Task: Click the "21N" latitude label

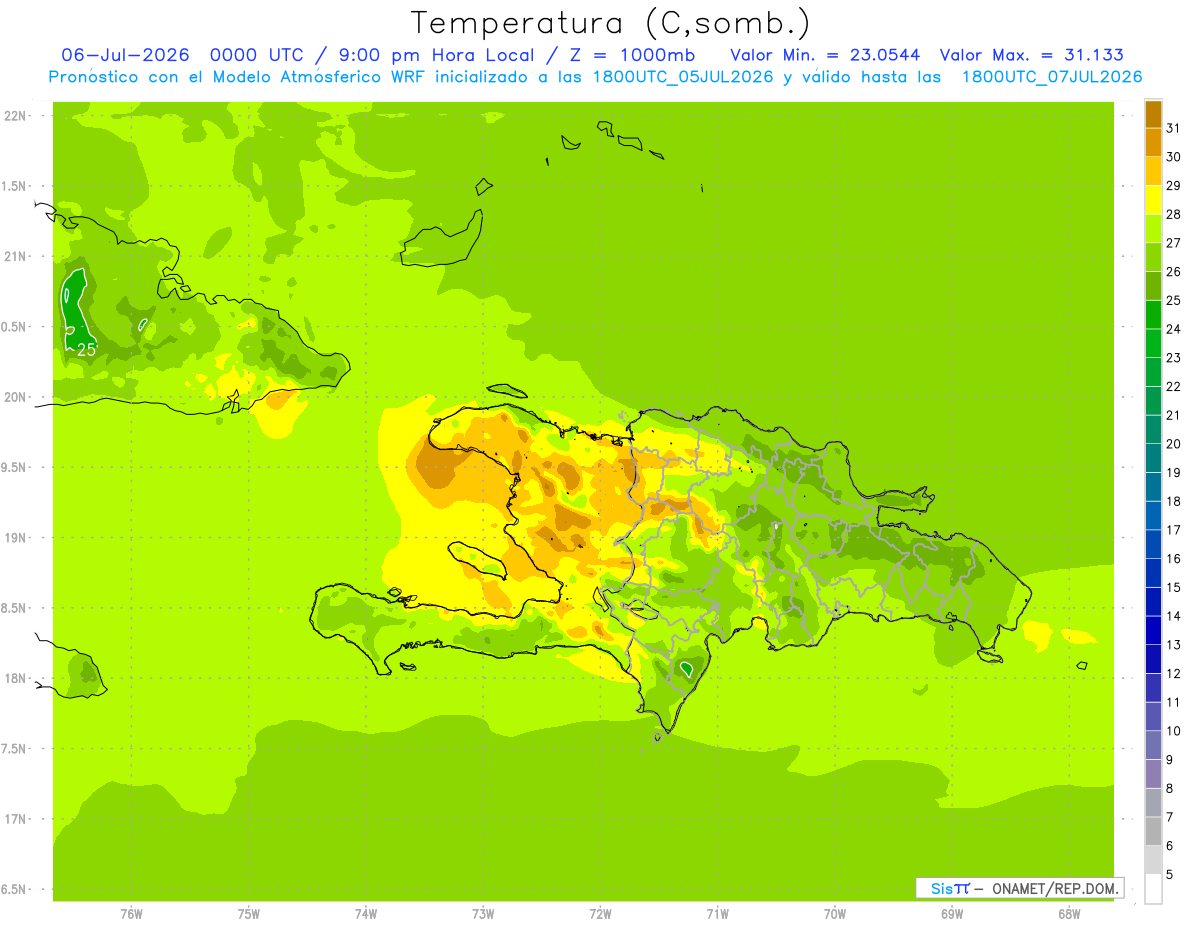Action: tap(15, 256)
